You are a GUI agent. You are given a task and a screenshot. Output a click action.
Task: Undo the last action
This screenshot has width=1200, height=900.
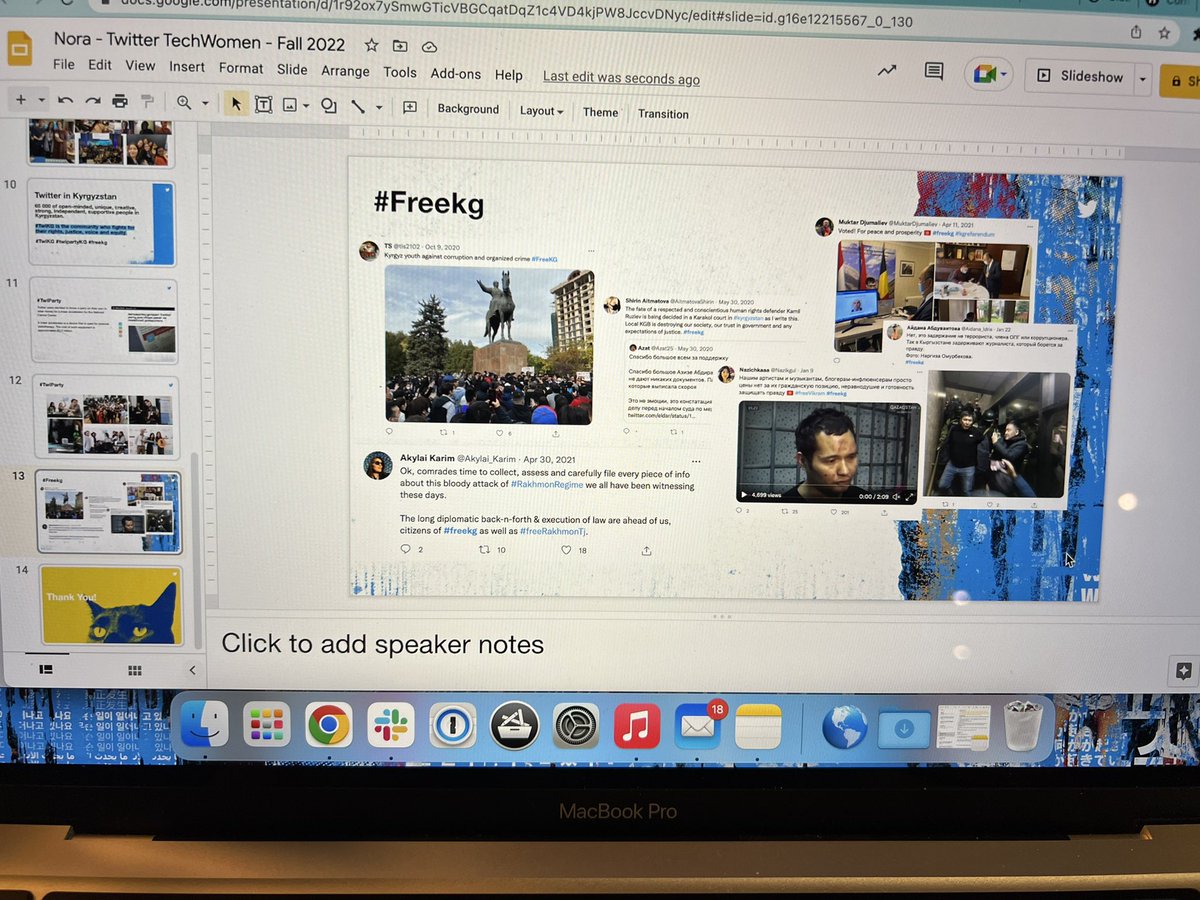pyautogui.click(x=66, y=101)
